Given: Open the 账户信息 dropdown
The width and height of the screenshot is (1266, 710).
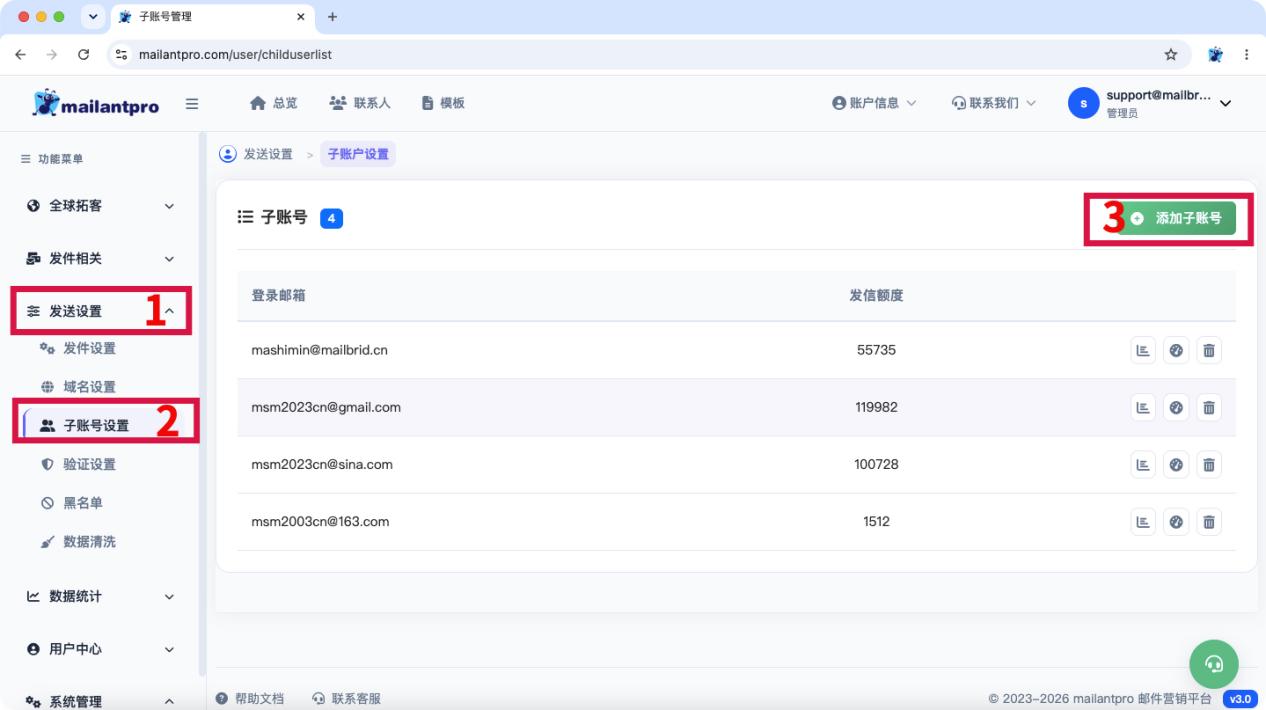Looking at the screenshot, I should click(x=874, y=103).
